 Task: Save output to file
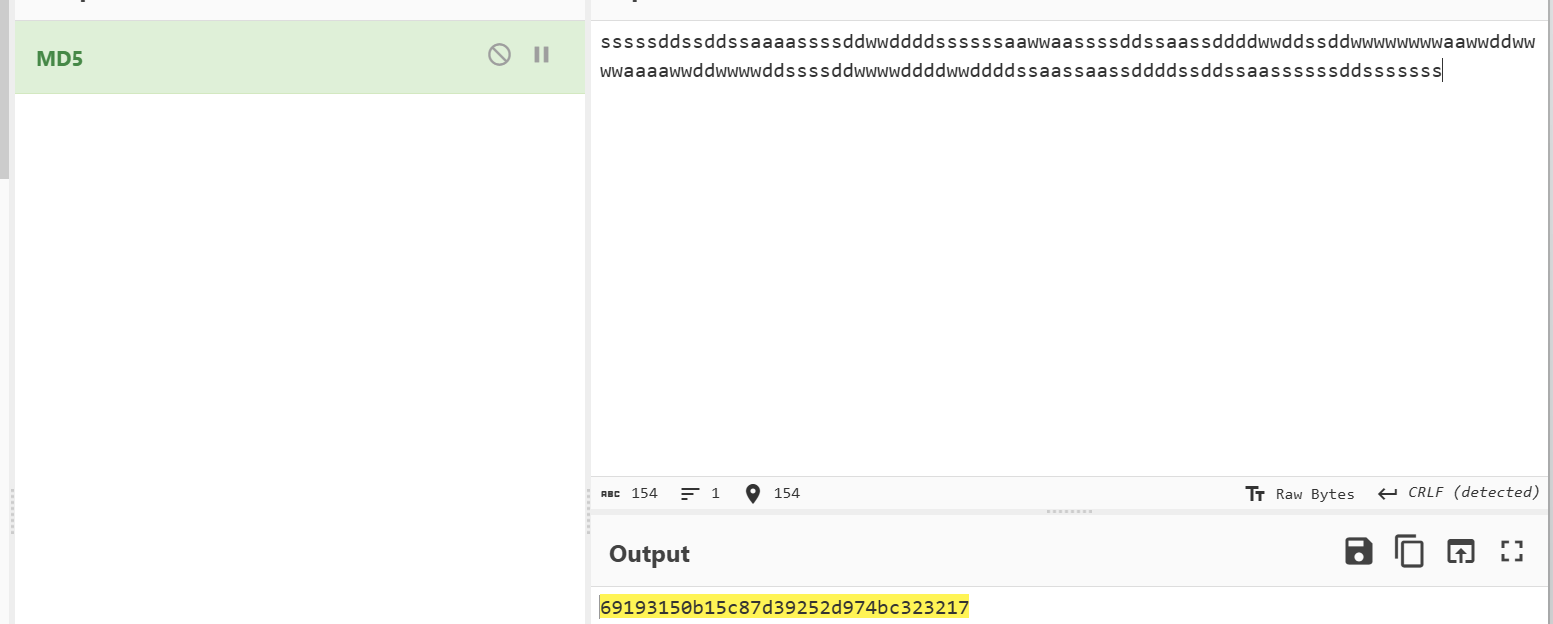coord(1358,551)
